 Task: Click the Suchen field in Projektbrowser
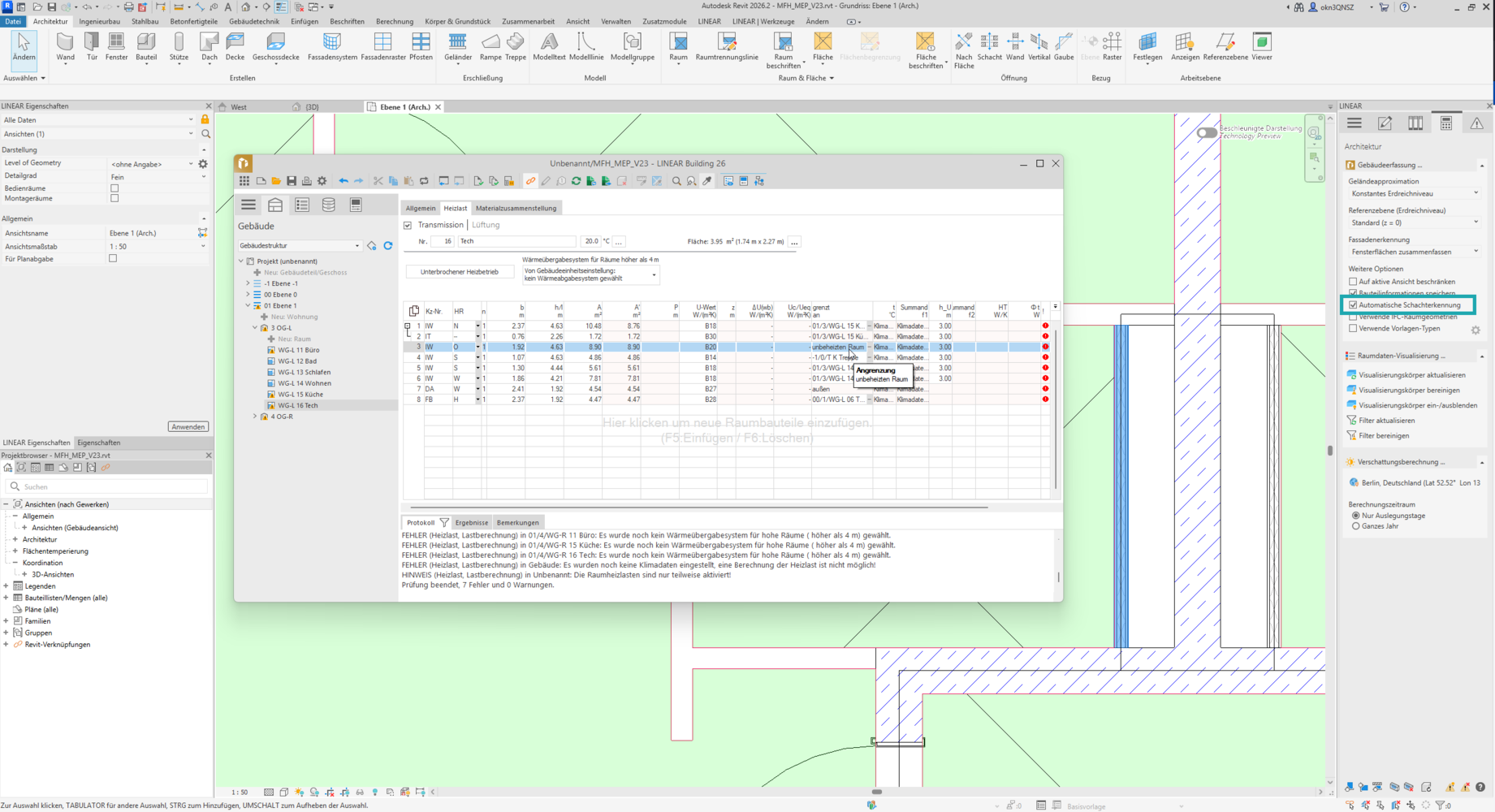tap(106, 486)
